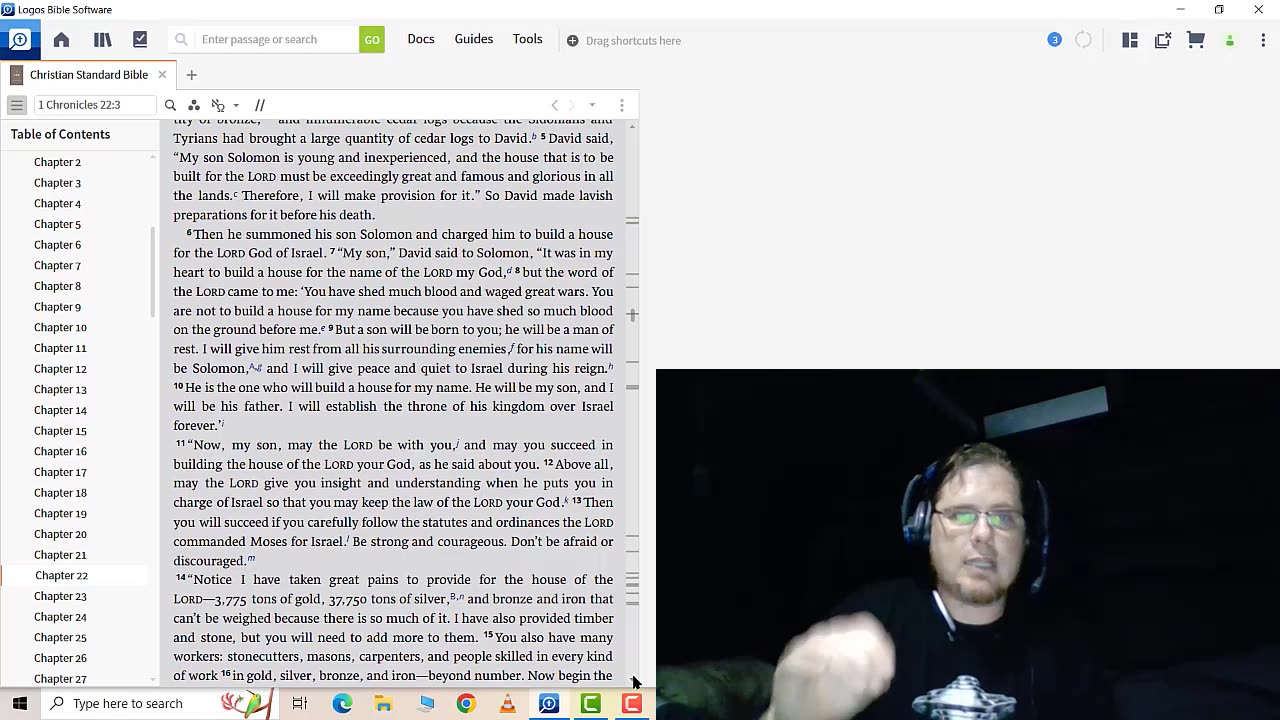This screenshot has width=1280, height=720.
Task: Open the navigation history dropdown arrow
Action: tap(592, 105)
